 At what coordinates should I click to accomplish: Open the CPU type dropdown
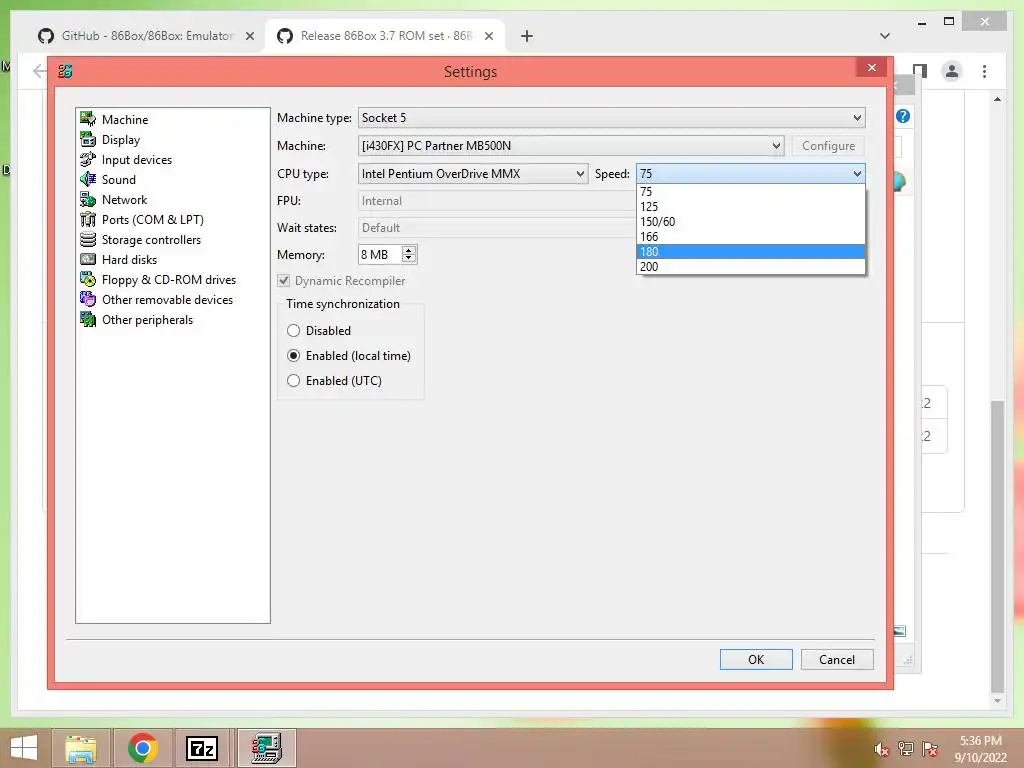[x=473, y=174]
